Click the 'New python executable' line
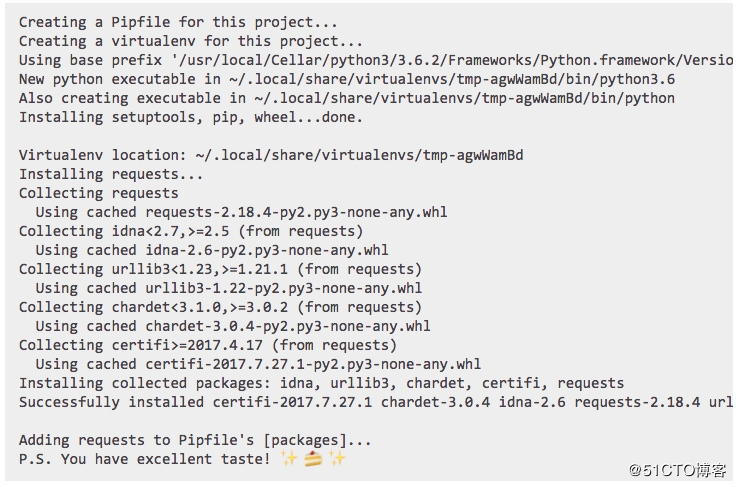Image resolution: width=736 pixels, height=487 pixels. click(347, 79)
